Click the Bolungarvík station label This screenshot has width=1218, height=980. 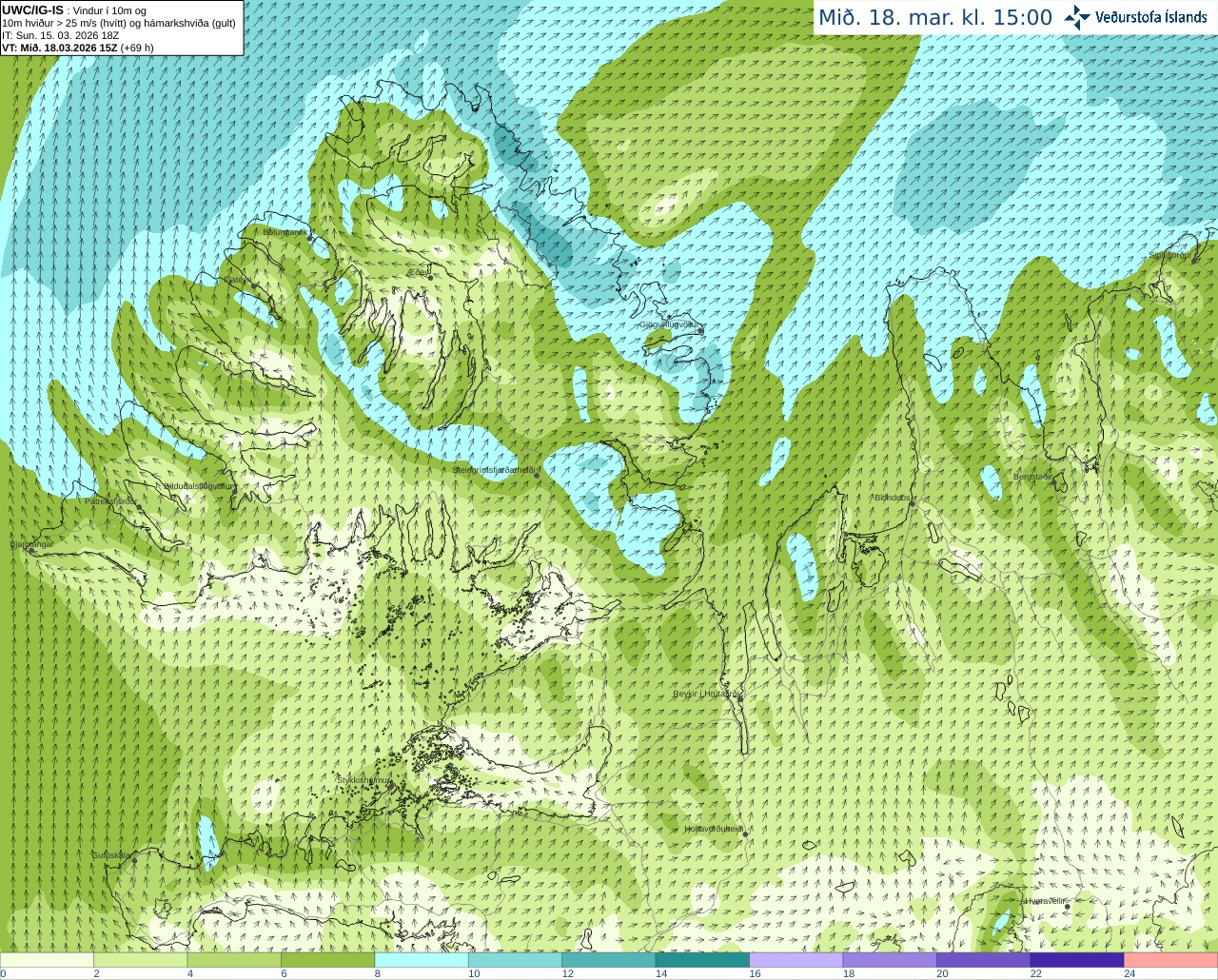[x=284, y=232]
